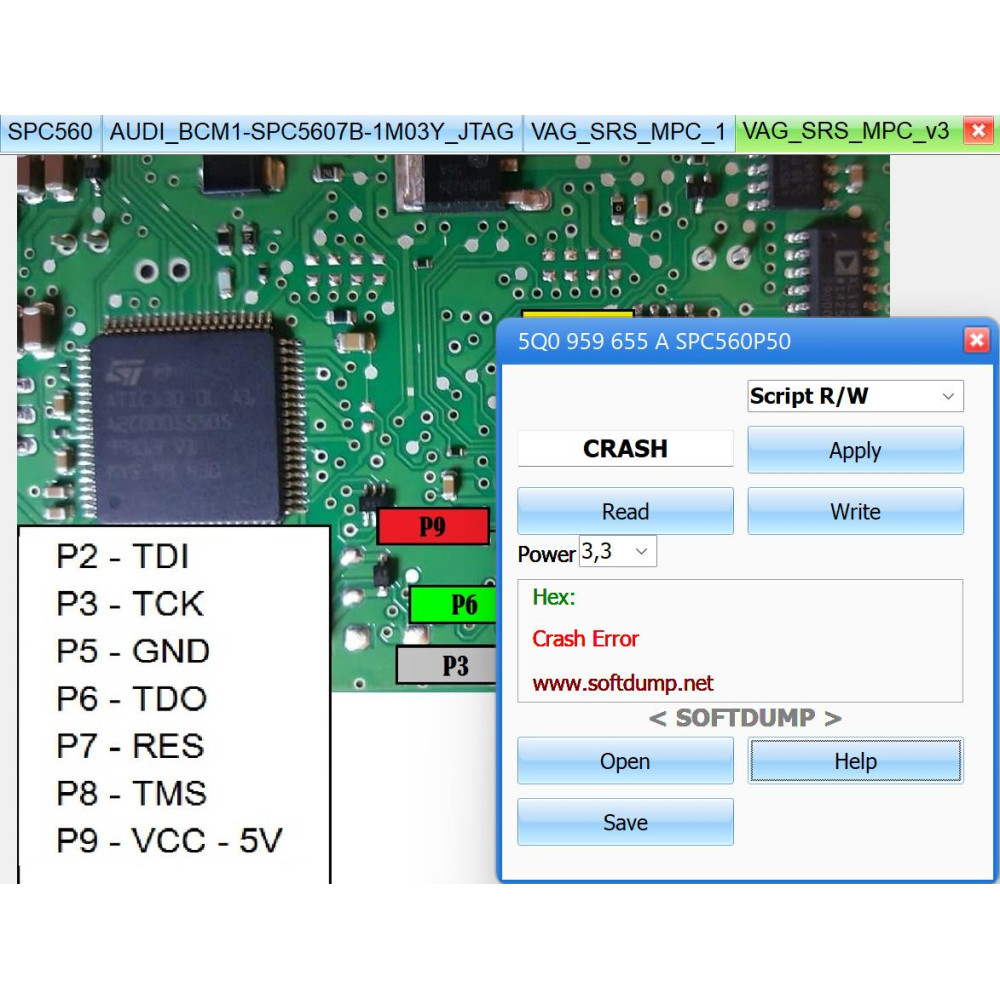The height and width of the screenshot is (1000, 1000).
Task: Click the Read button
Action: click(625, 511)
